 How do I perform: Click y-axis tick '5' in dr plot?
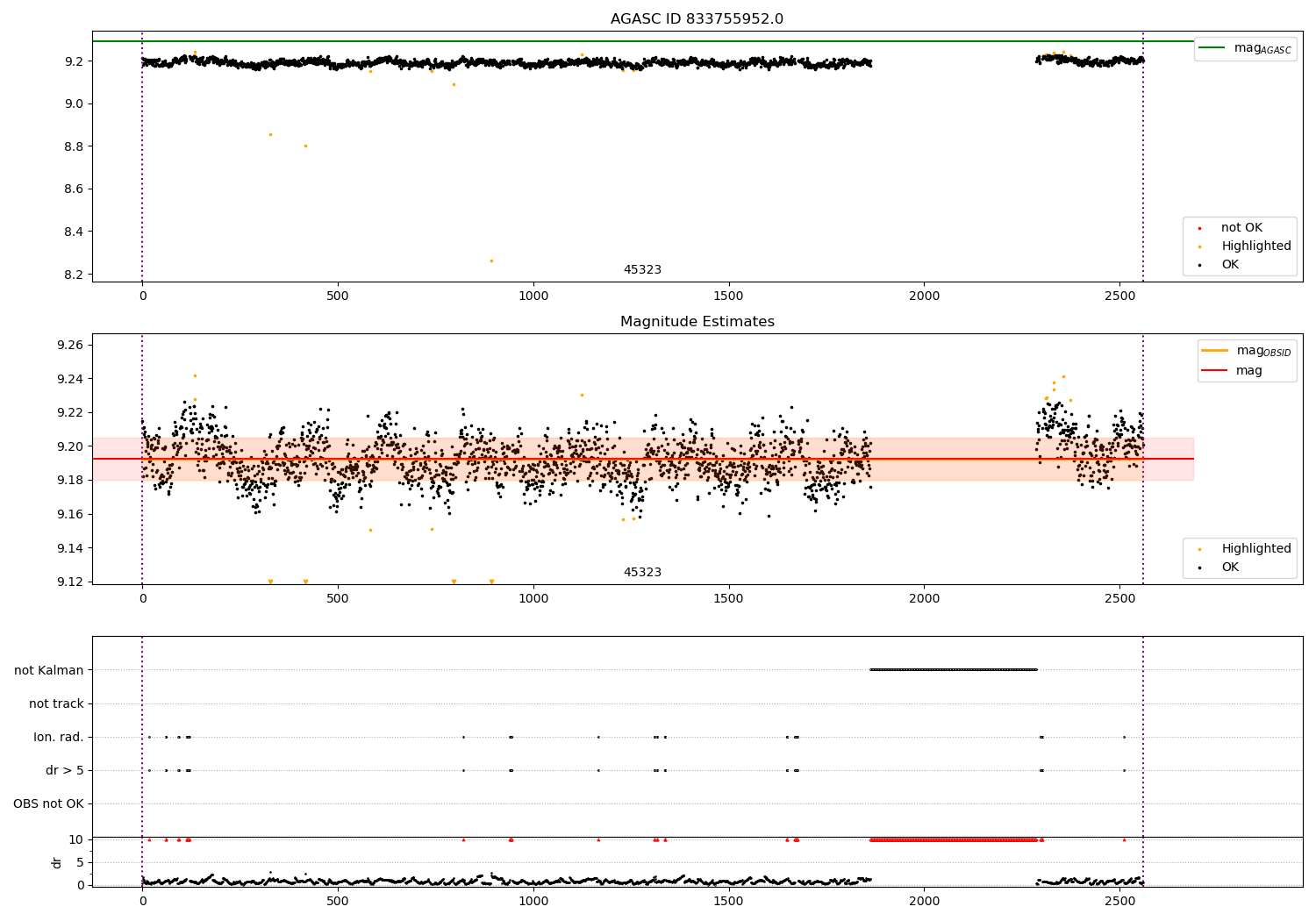pos(80,862)
